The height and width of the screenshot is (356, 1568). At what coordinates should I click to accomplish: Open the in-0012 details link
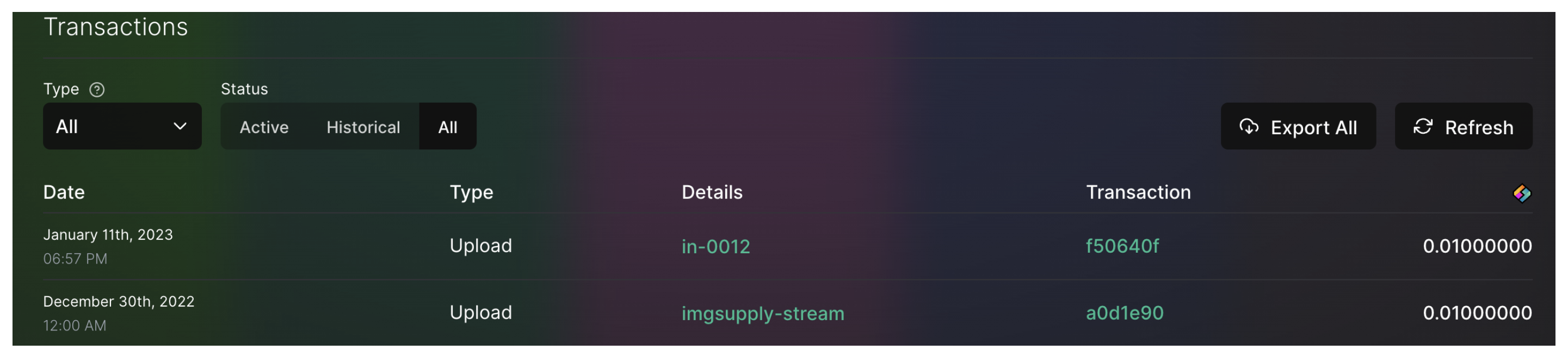tap(715, 246)
